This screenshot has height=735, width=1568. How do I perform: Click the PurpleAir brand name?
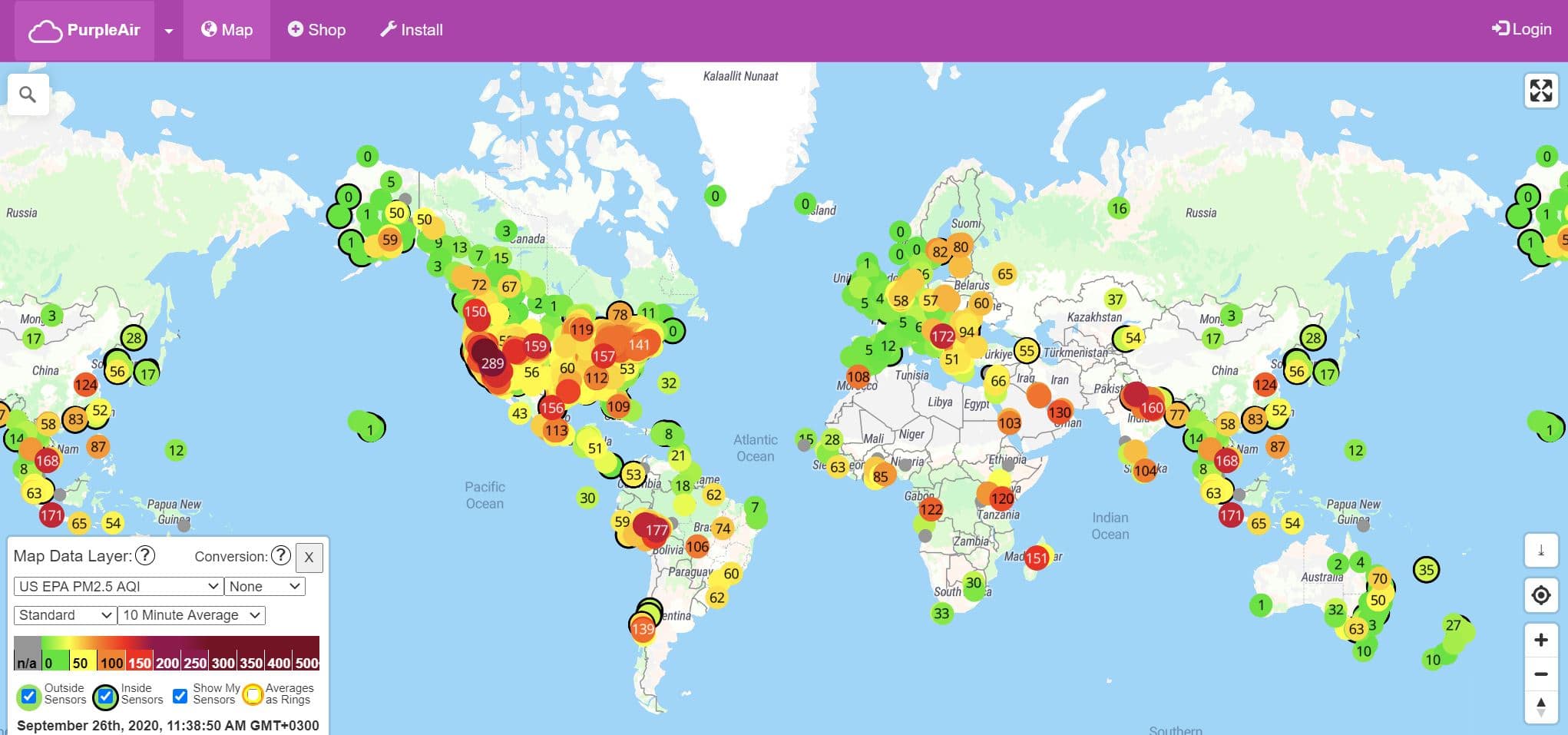(104, 30)
